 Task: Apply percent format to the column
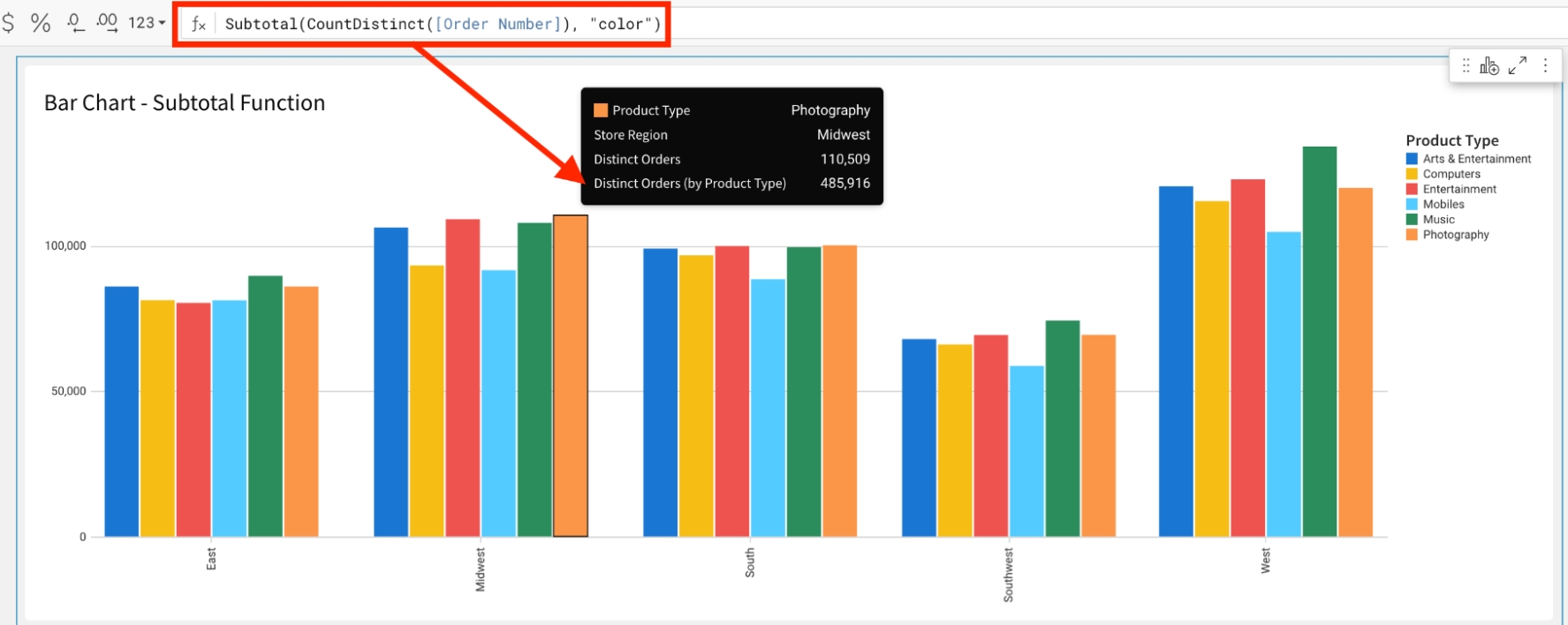pyautogui.click(x=41, y=23)
